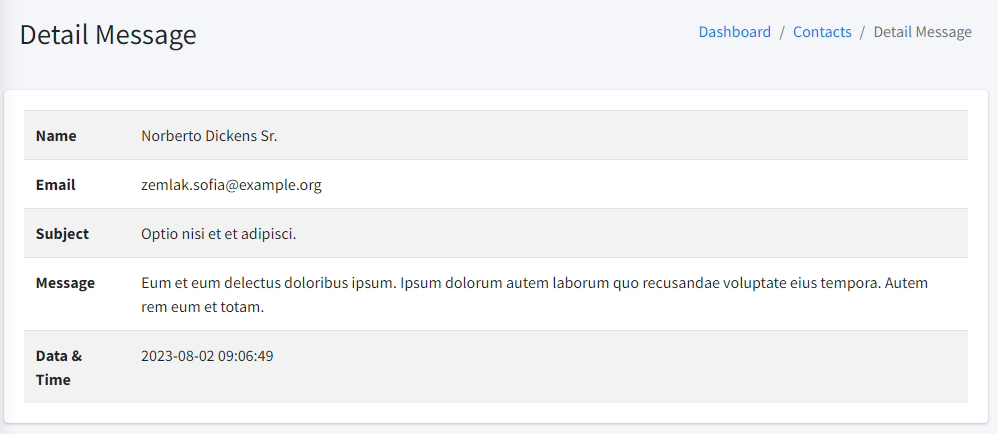Viewport: 998px width, 434px height.
Task: Click the Detail Message breadcrumb item
Action: pyautogui.click(x=922, y=32)
